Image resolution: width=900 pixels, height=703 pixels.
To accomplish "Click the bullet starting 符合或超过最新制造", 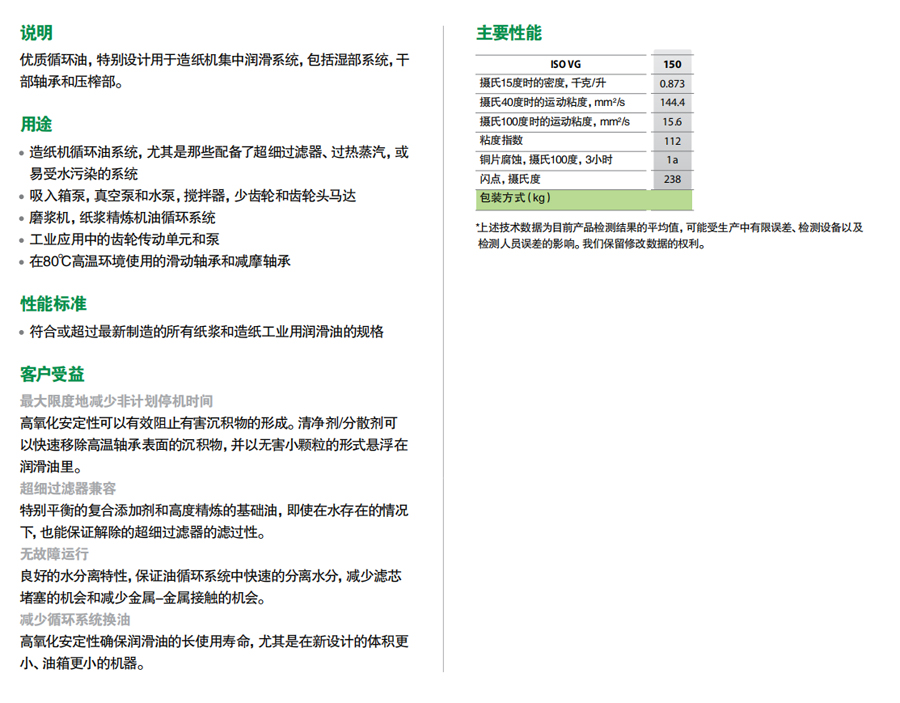I will coord(207,331).
